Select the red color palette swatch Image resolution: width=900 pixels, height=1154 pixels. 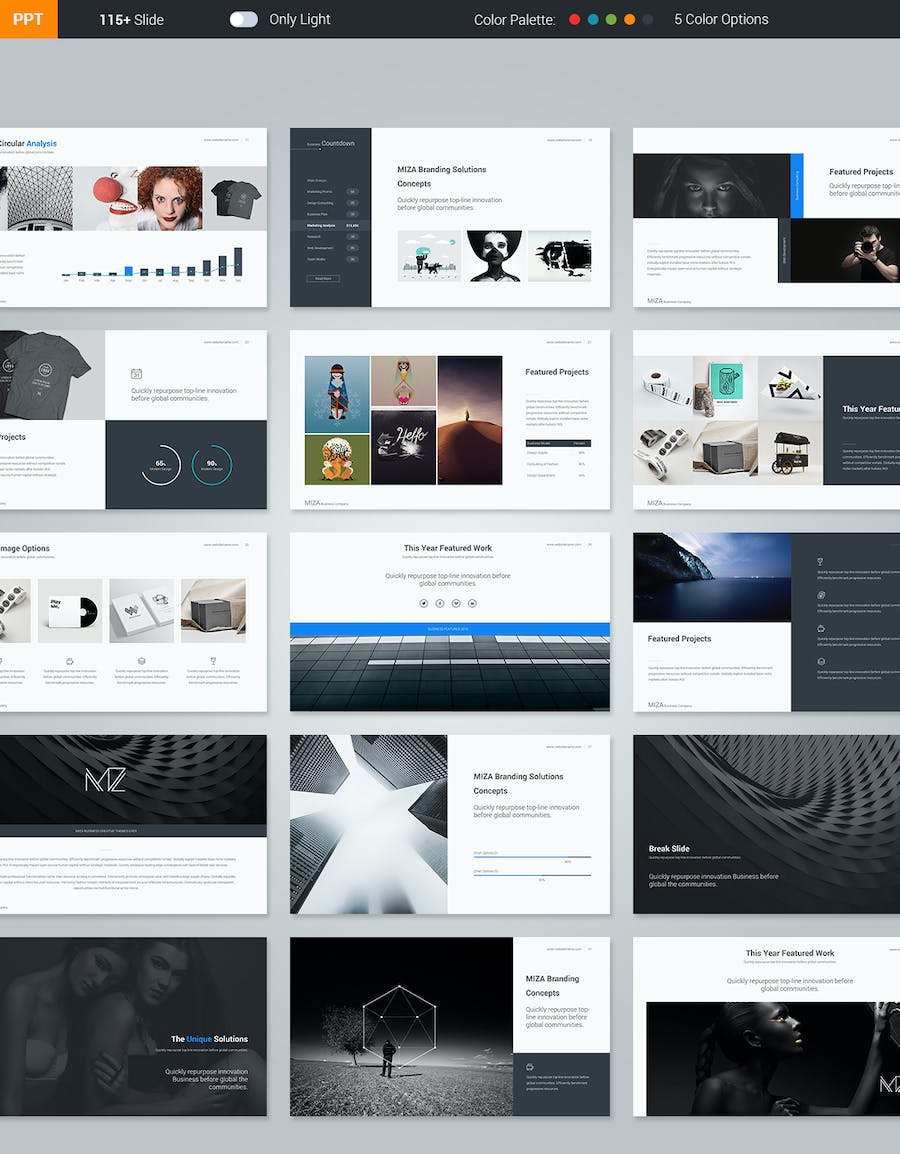(574, 19)
